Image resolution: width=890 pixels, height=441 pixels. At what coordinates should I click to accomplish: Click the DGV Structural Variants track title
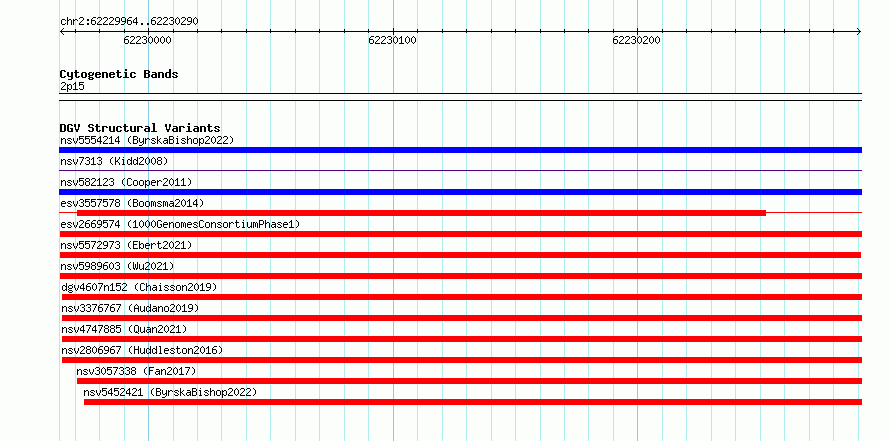coord(140,128)
